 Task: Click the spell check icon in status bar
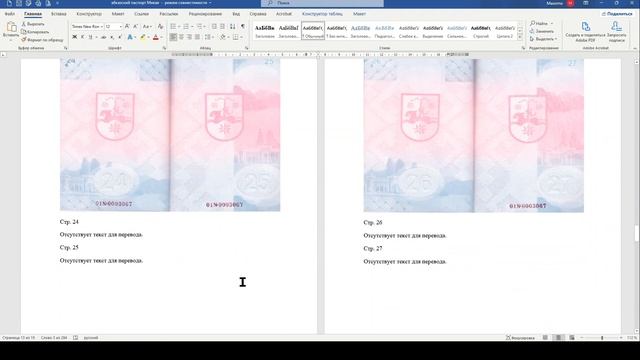coord(76,338)
